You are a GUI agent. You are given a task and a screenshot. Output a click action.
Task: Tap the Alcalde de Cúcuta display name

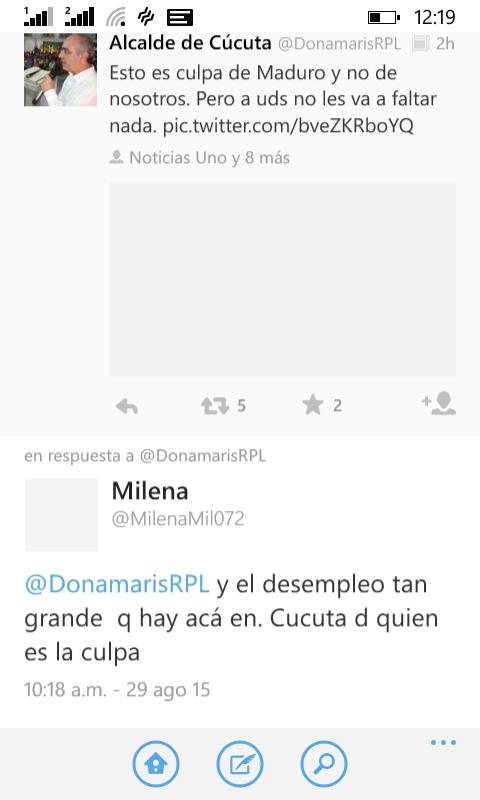[x=190, y=43]
